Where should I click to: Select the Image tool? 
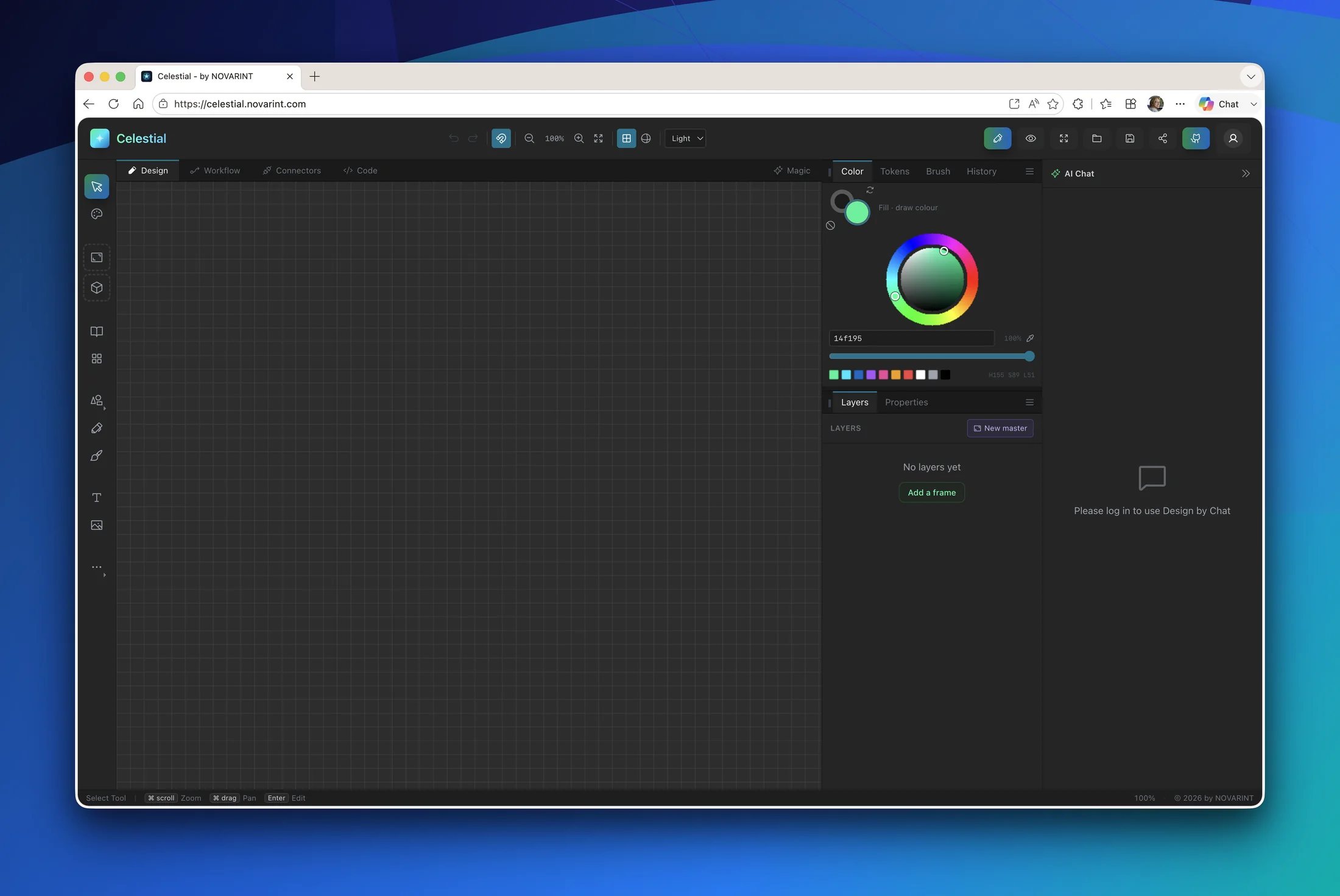tap(97, 525)
